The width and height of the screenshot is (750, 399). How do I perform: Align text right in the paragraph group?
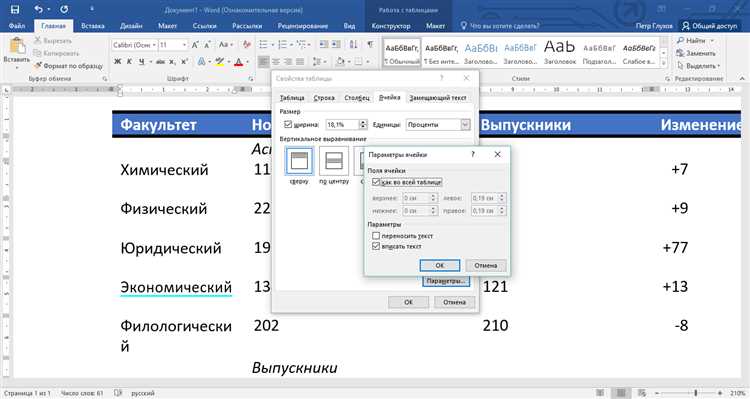[x=288, y=62]
